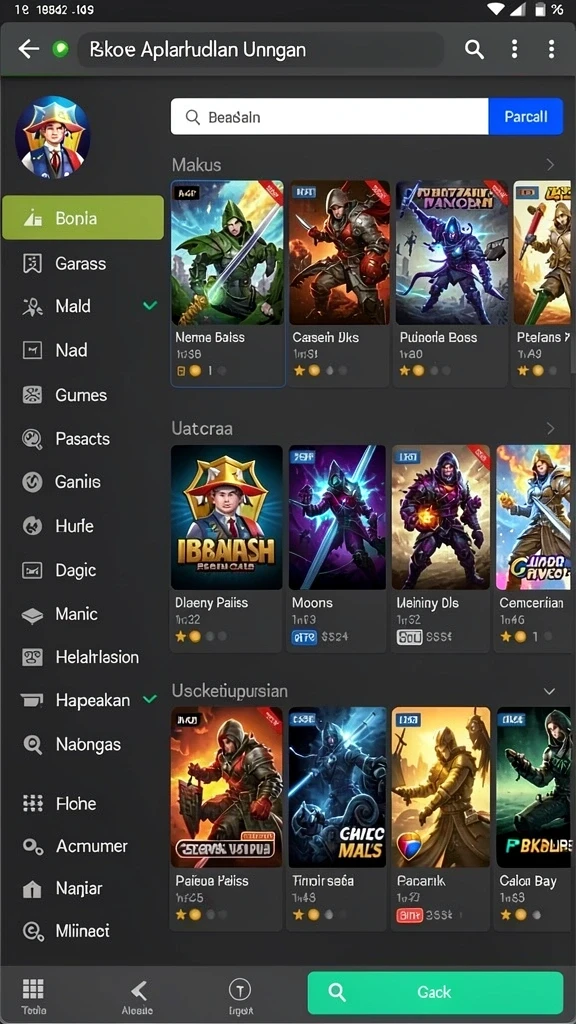Click the Beadaln search input field
This screenshot has width=576, height=1024.
coord(329,117)
